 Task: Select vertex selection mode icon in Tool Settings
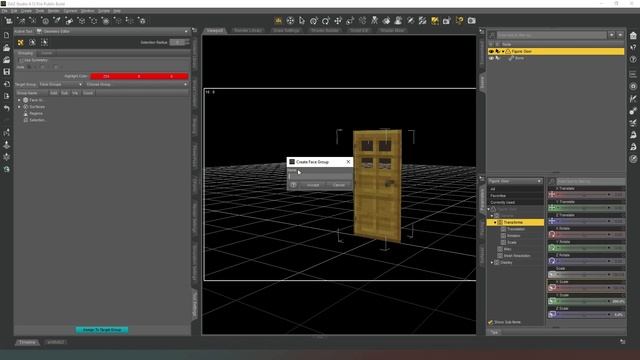[44, 42]
